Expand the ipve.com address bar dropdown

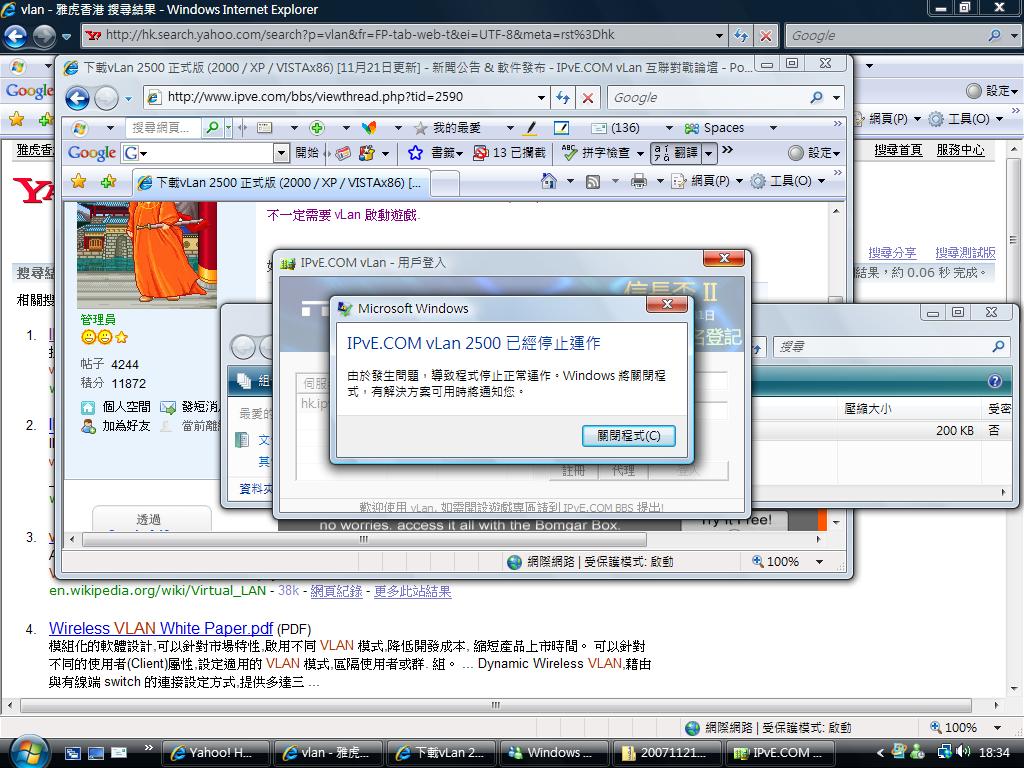point(541,98)
